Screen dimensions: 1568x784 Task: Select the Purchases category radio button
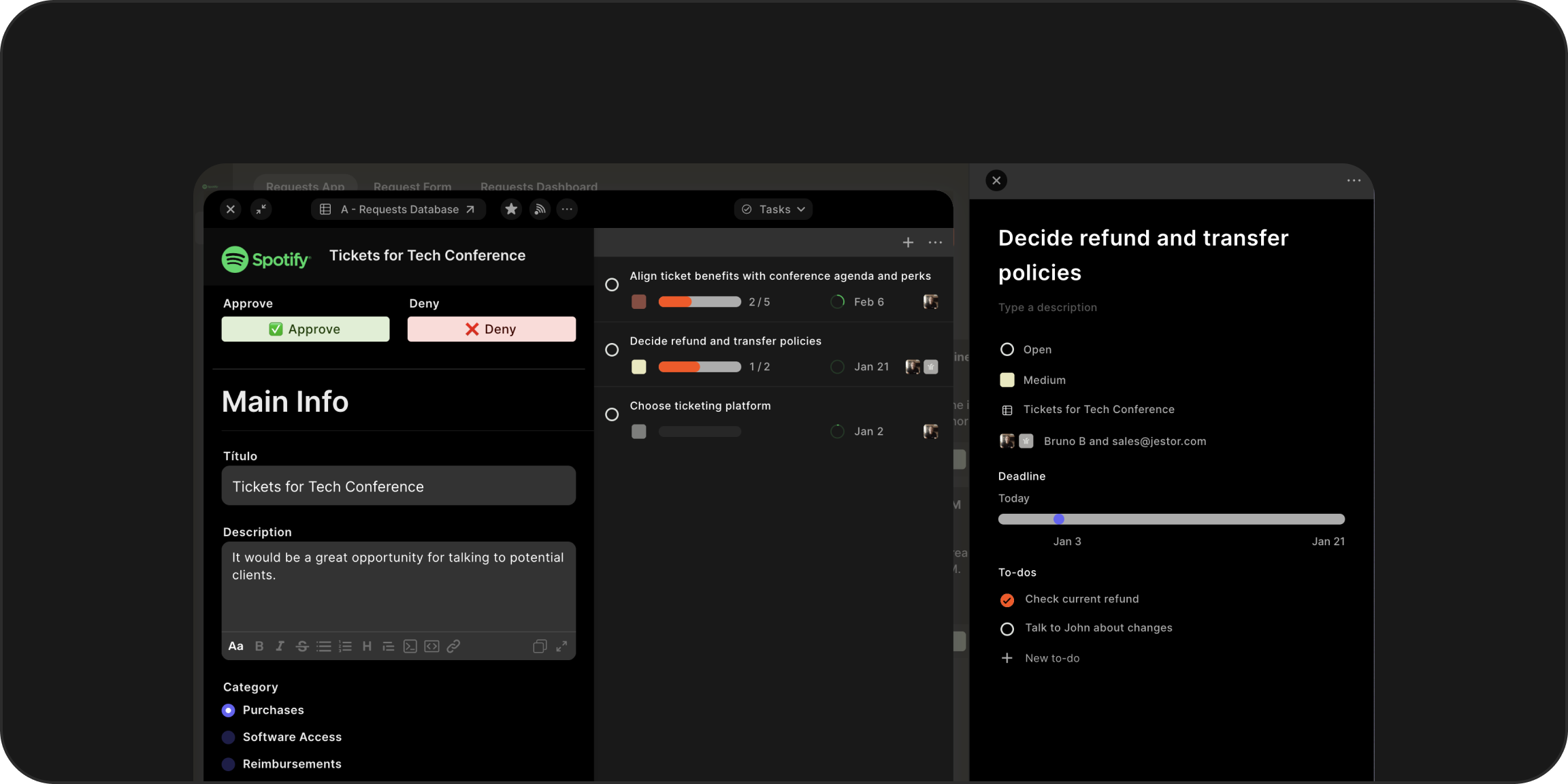tap(228, 710)
